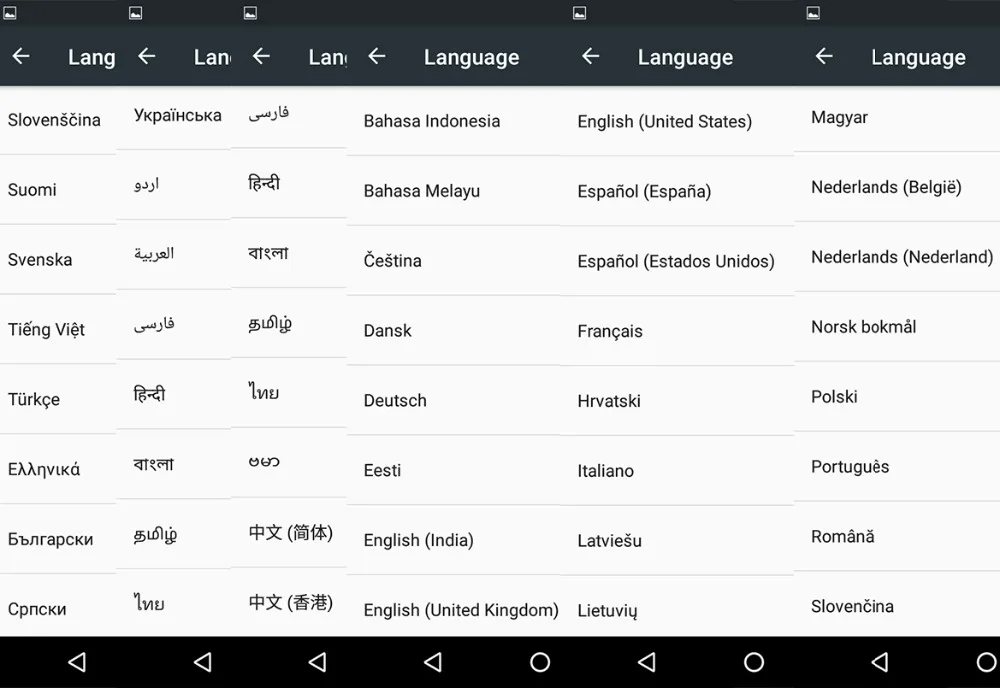
Task: Tap Android back triangle below Slovenčina
Action: (x=880, y=662)
